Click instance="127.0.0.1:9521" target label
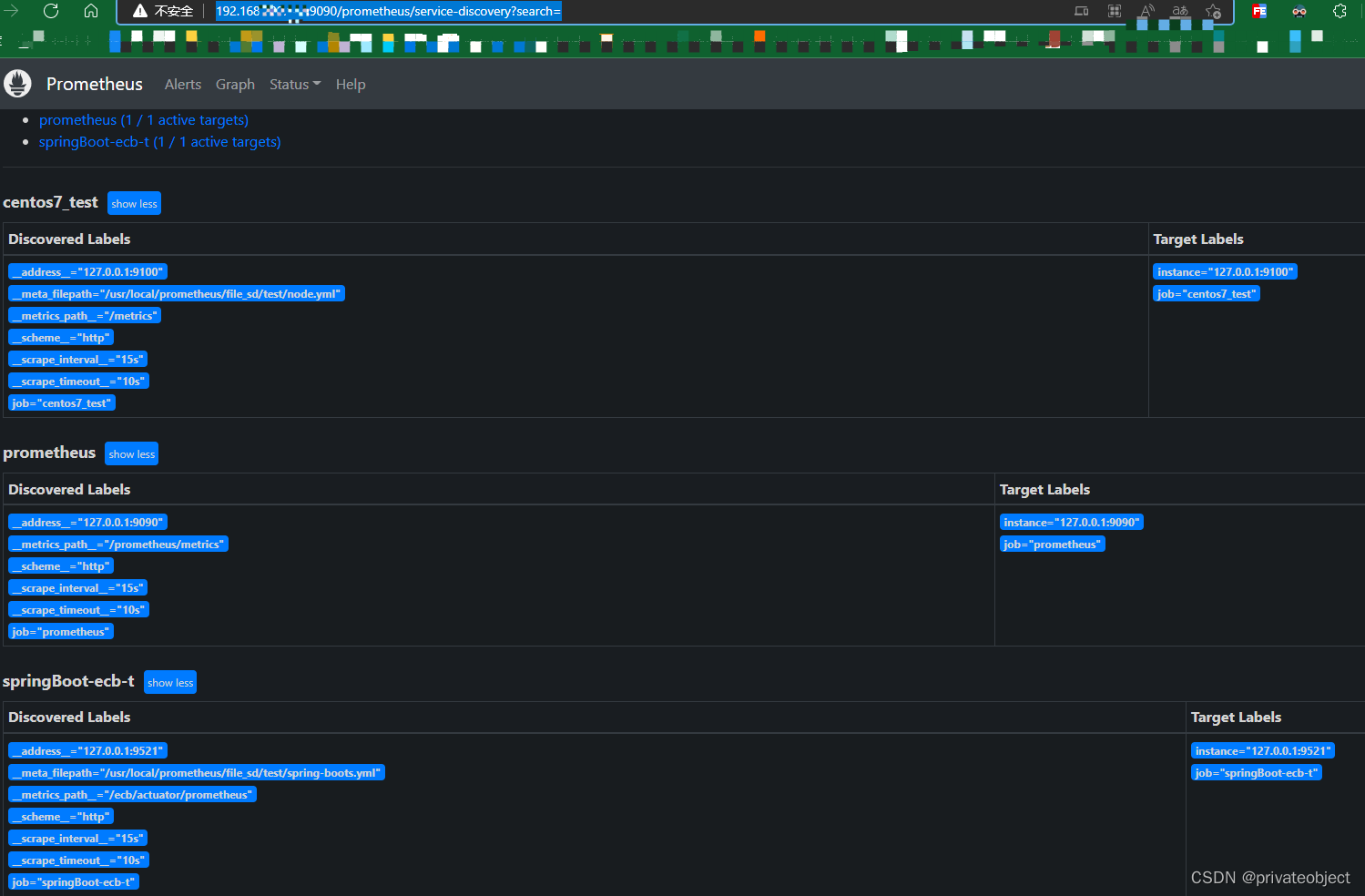1365x896 pixels. 1263,750
